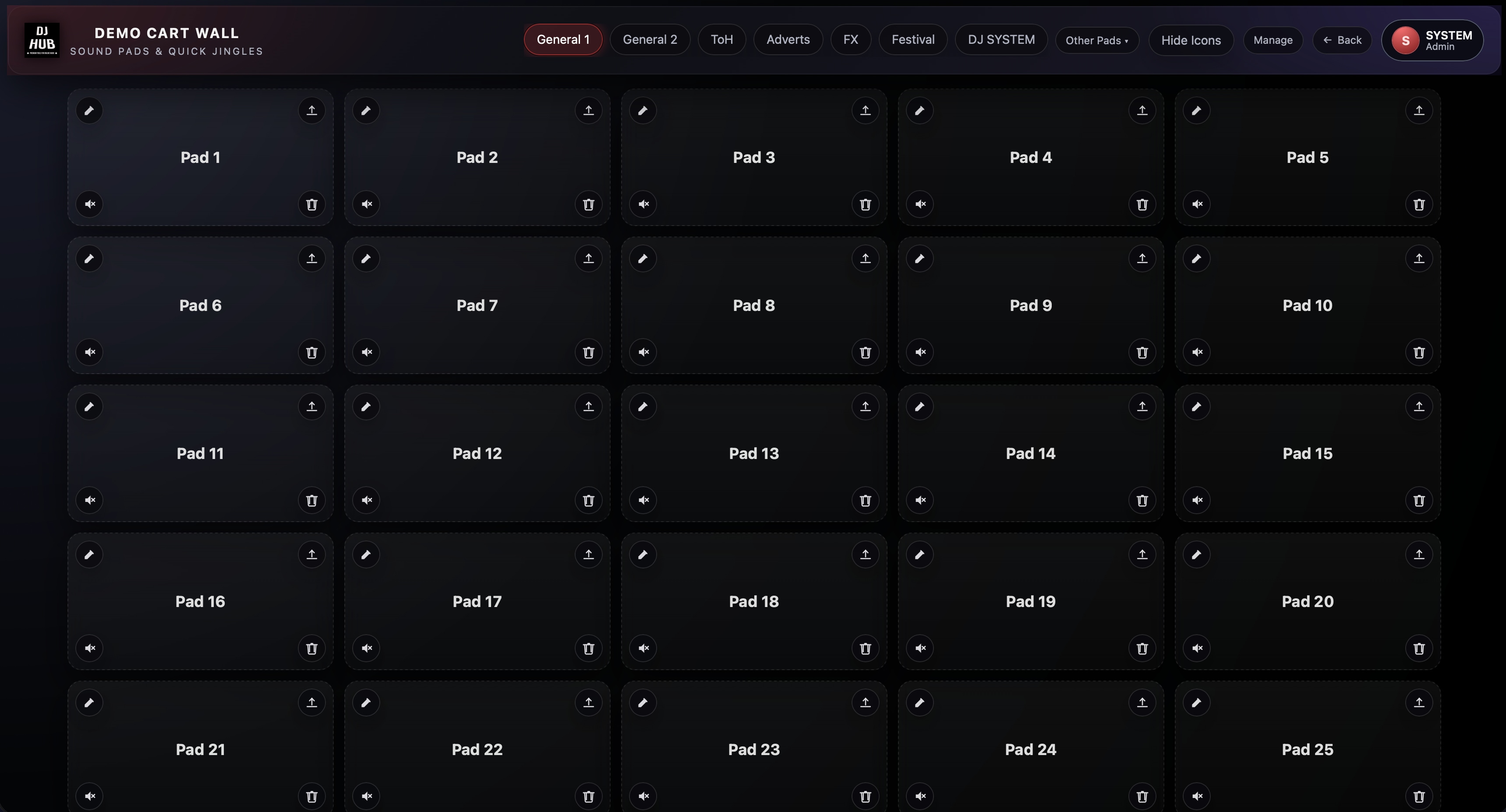Expand the SYSTEM Admin account menu

1432,40
